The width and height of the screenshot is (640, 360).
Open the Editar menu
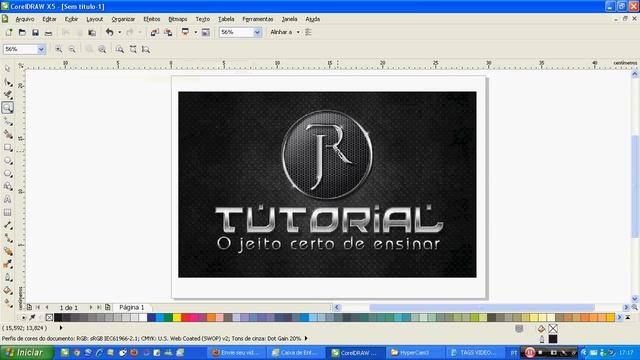[x=49, y=19]
